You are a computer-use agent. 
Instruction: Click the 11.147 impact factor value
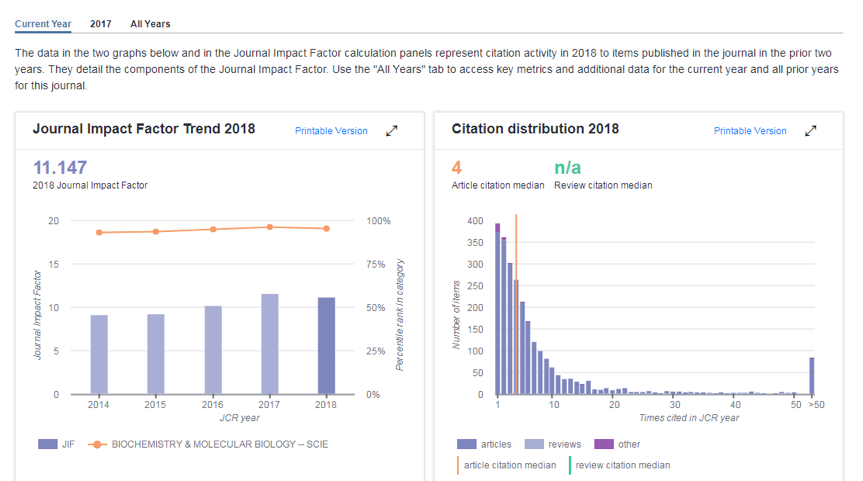tap(60, 167)
